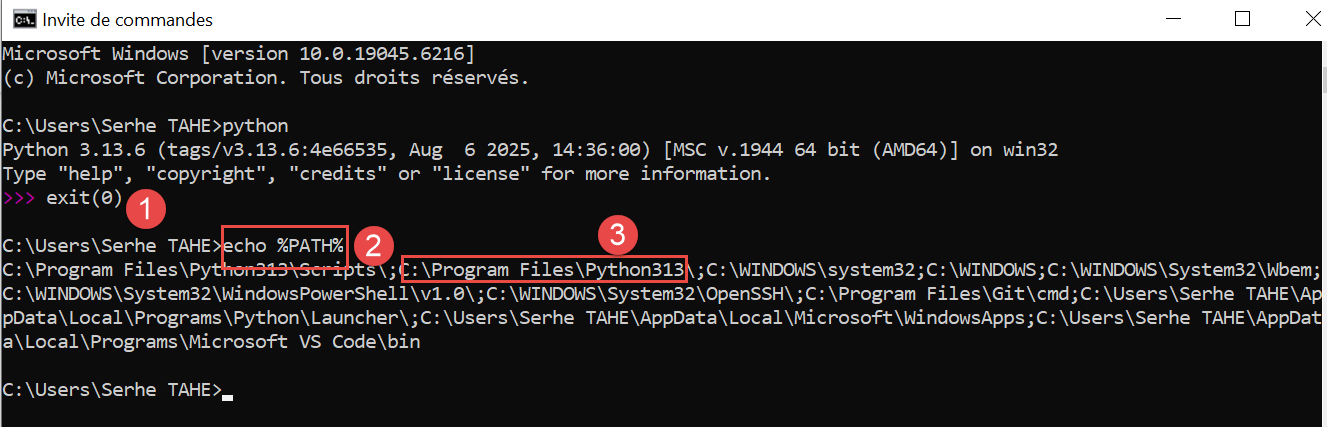This screenshot has height=427, width=1327.
Task: Click the boxed "C:\Program Files\Python313" path
Action: click(544, 270)
